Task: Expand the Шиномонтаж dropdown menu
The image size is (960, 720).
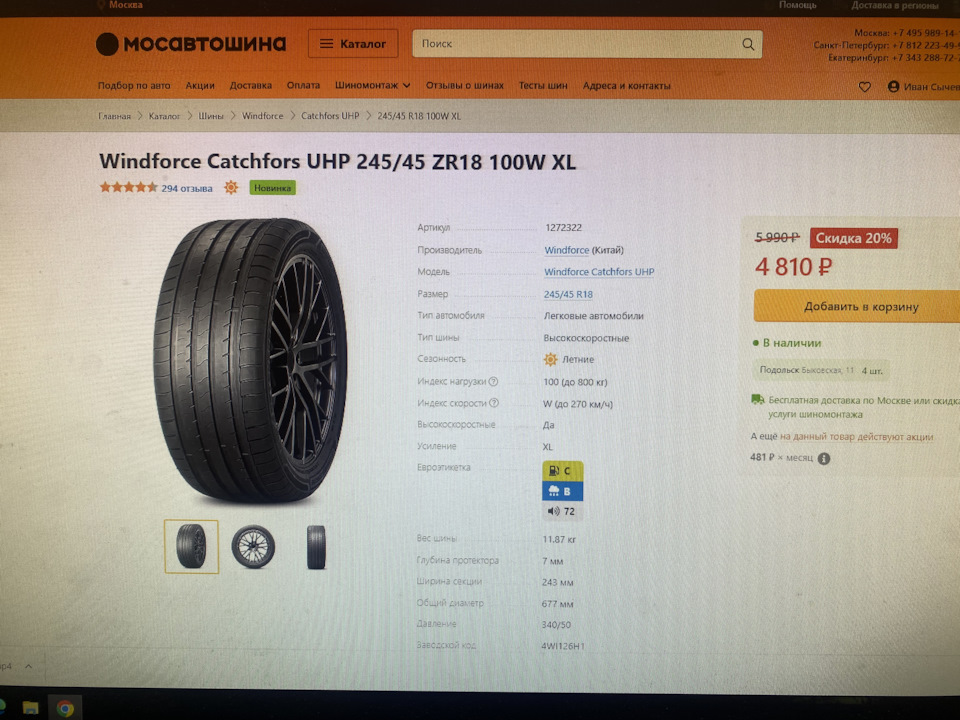Action: click(372, 85)
